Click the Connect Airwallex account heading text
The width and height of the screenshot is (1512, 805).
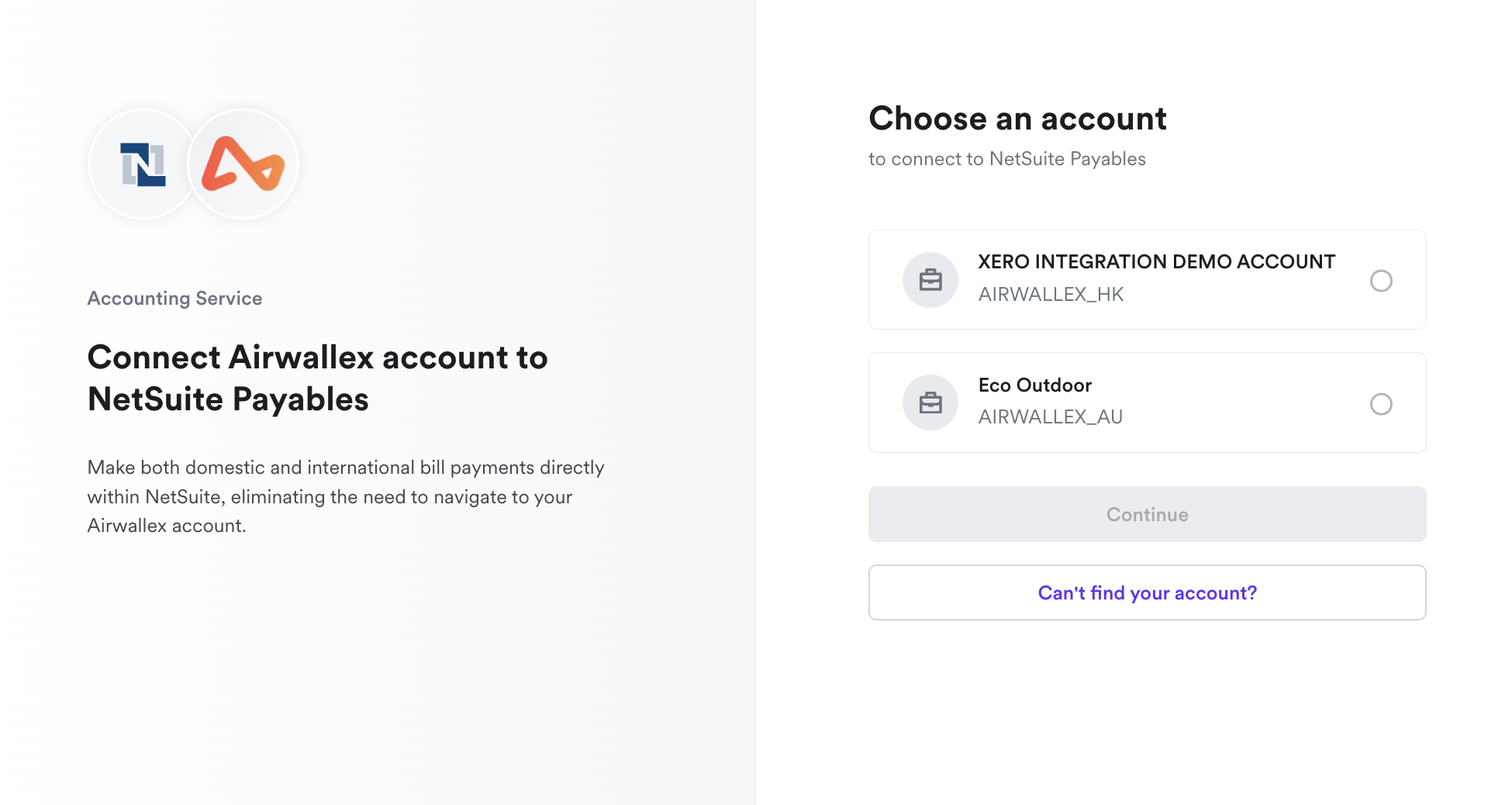(318, 378)
